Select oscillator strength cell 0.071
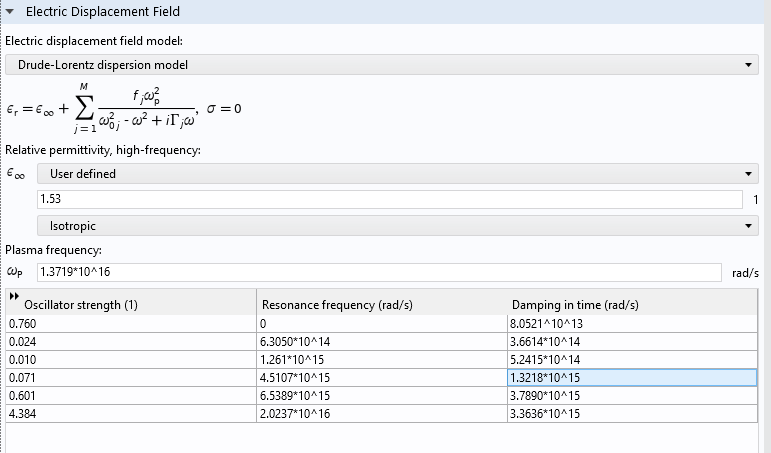The width and height of the screenshot is (771, 453). [130, 377]
